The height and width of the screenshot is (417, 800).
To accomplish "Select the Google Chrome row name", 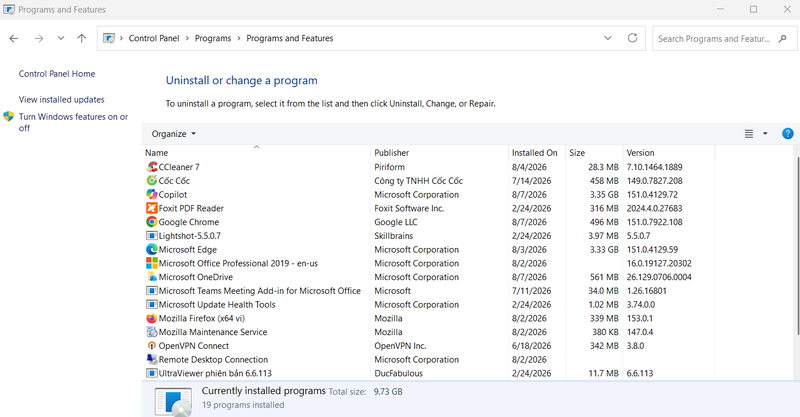I will click(x=189, y=222).
